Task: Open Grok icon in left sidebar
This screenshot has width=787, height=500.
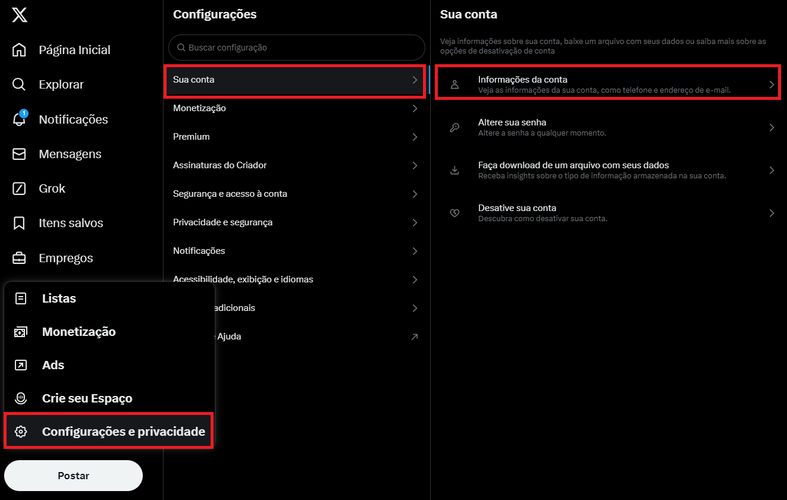Action: pos(19,188)
